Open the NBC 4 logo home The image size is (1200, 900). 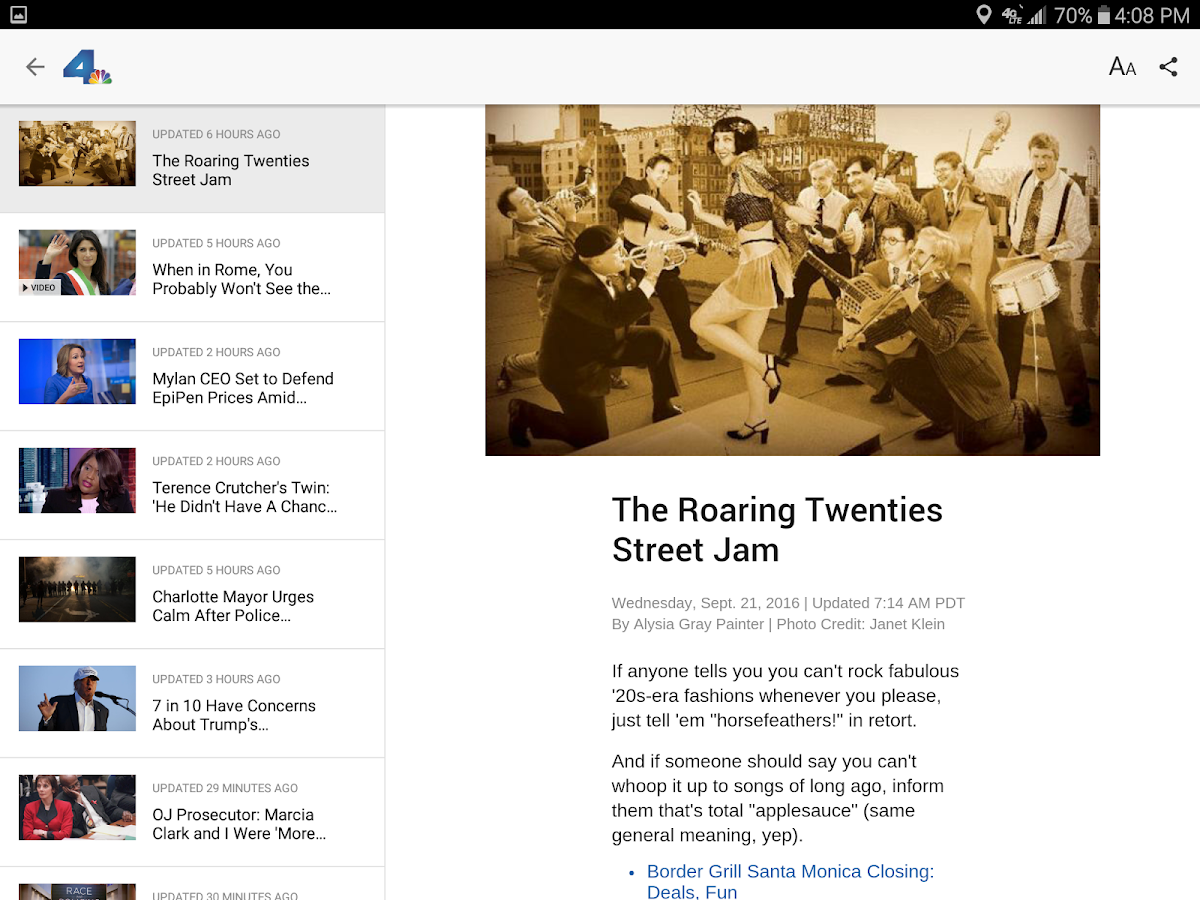tap(87, 67)
